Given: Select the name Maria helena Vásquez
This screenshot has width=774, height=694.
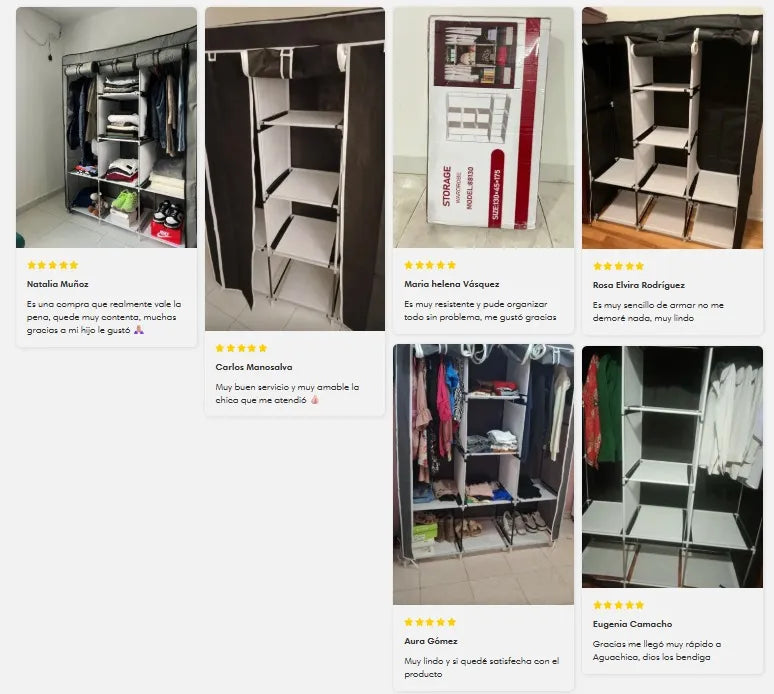Looking at the screenshot, I should pyautogui.click(x=452, y=284).
